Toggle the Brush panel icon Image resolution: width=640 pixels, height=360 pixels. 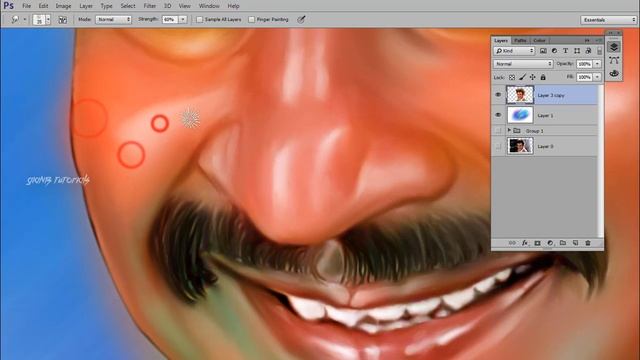pyautogui.click(x=62, y=20)
